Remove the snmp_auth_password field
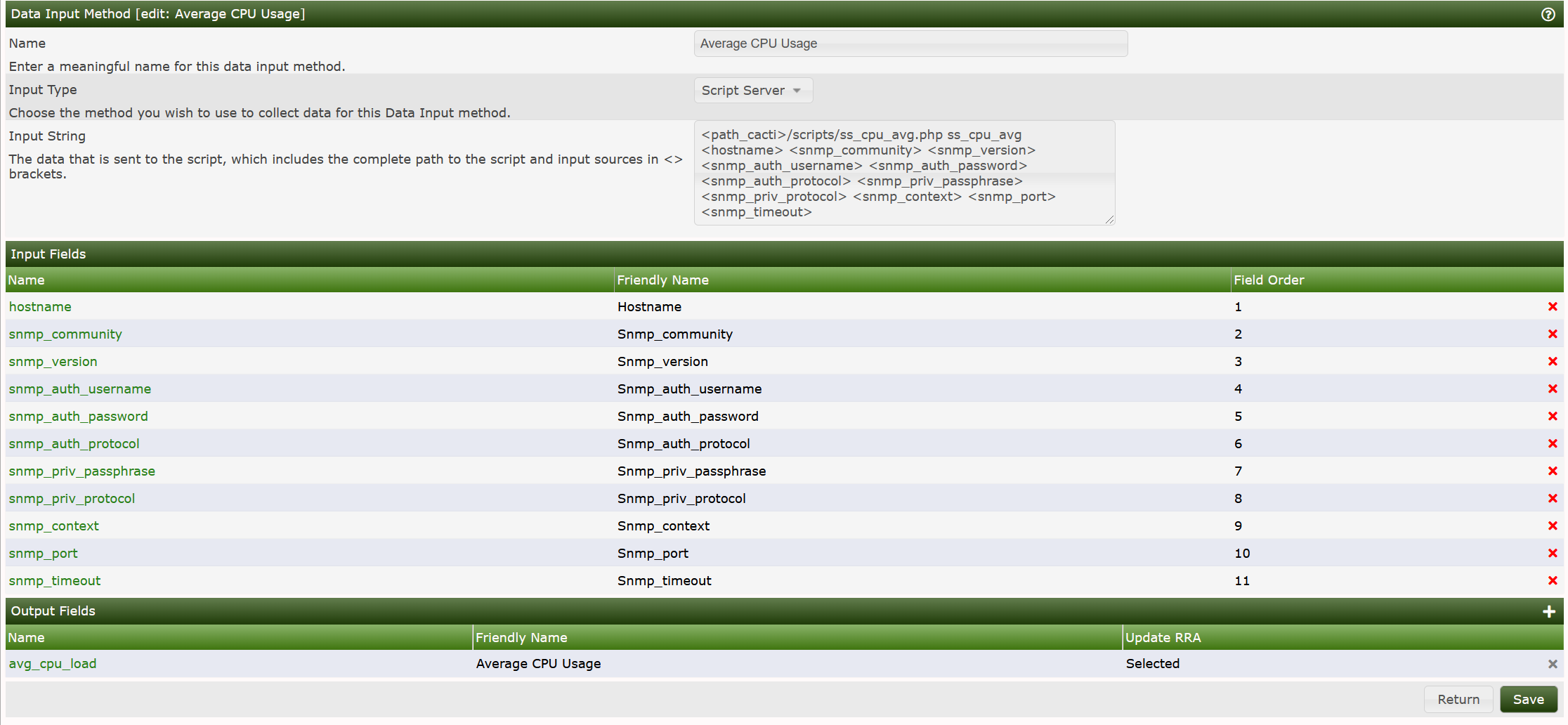The image size is (1568, 725). point(1553,416)
